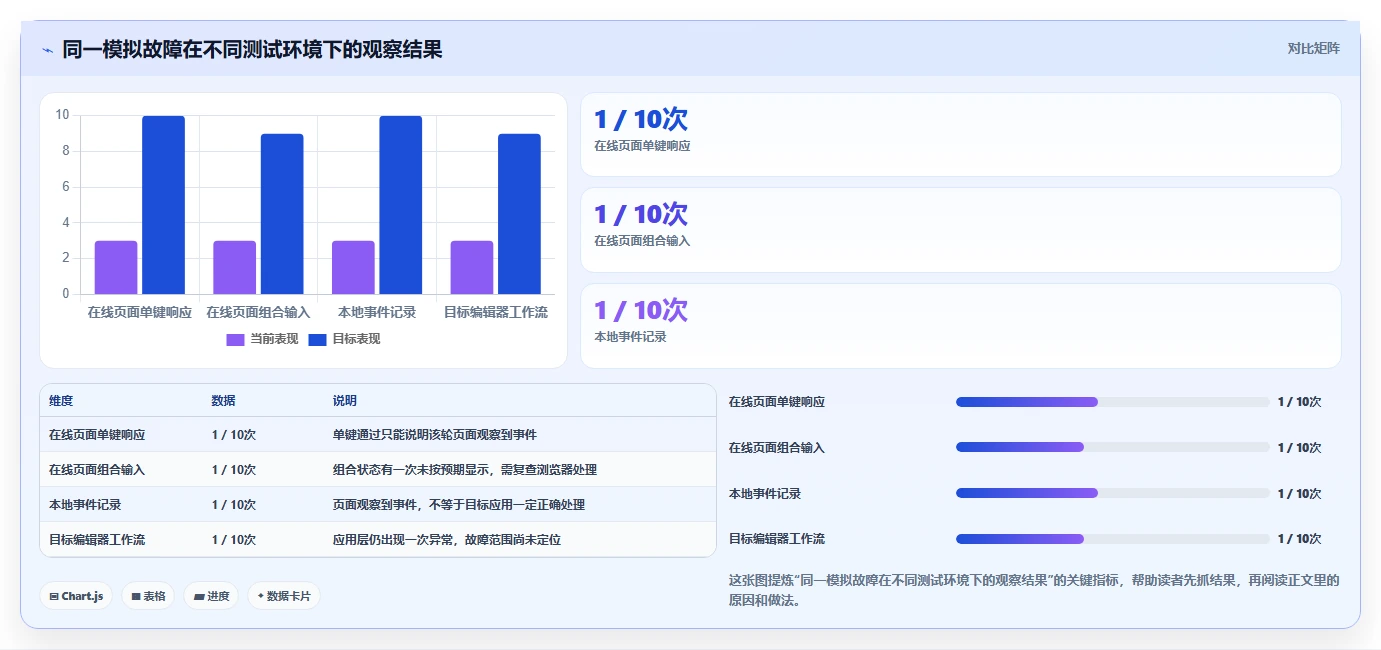This screenshot has width=1381, height=650.
Task: Click the icon inside the 进度 chip
Action: pos(199,596)
